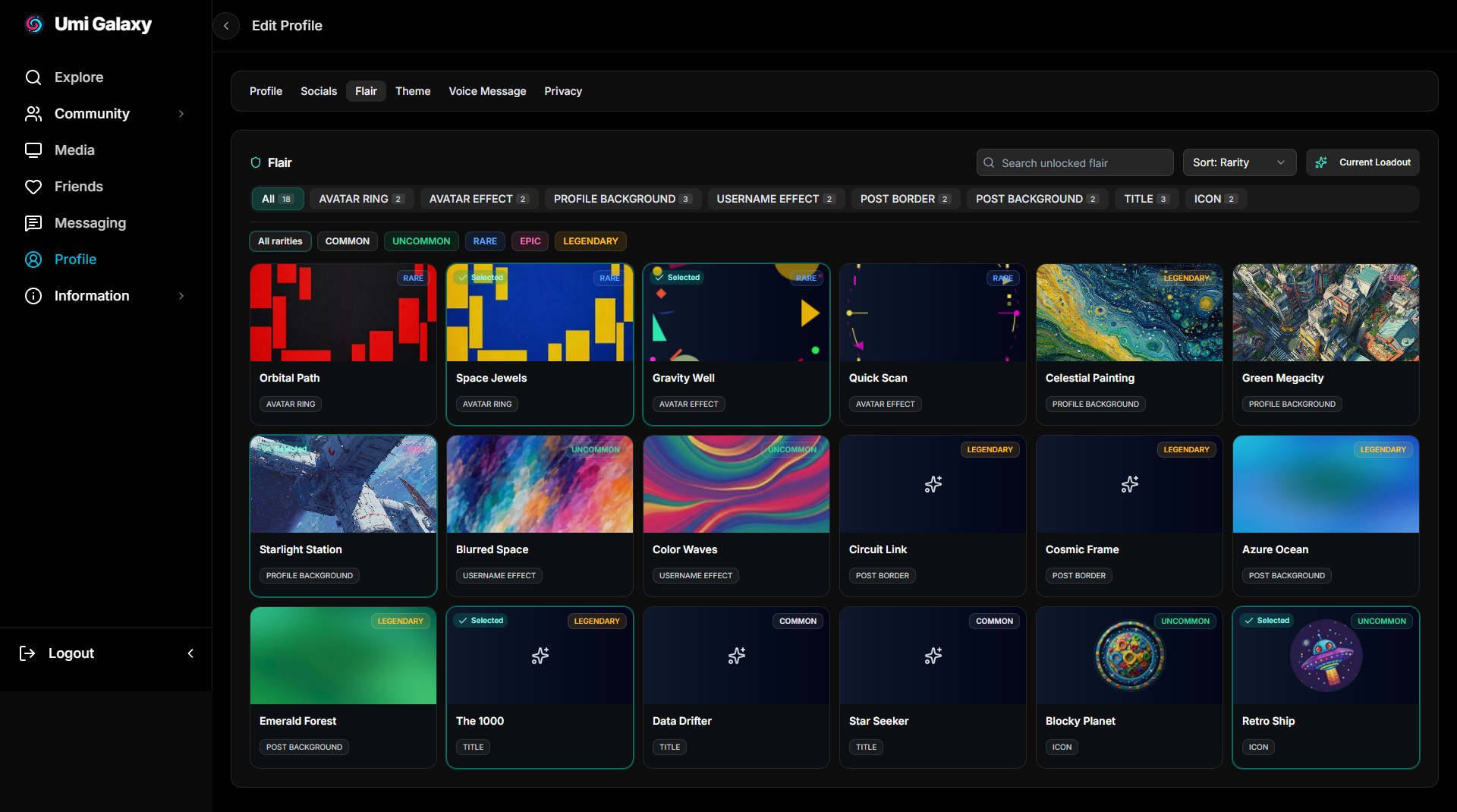The width and height of the screenshot is (1457, 812).
Task: Click the Information circle icon
Action: click(x=33, y=296)
